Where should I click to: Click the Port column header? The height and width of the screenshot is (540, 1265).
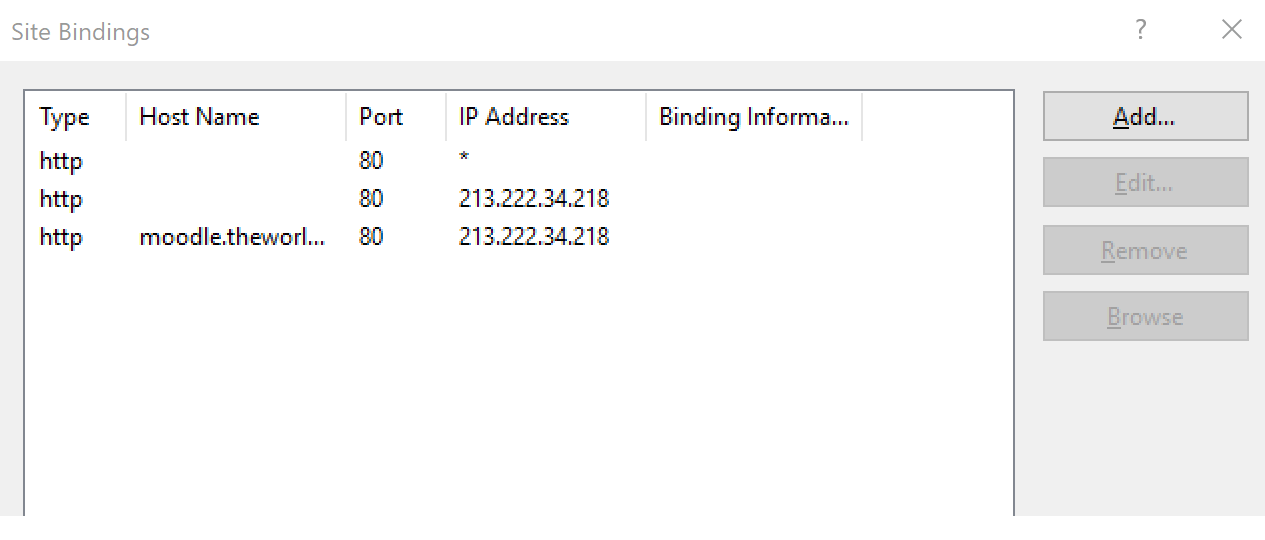[x=381, y=117]
